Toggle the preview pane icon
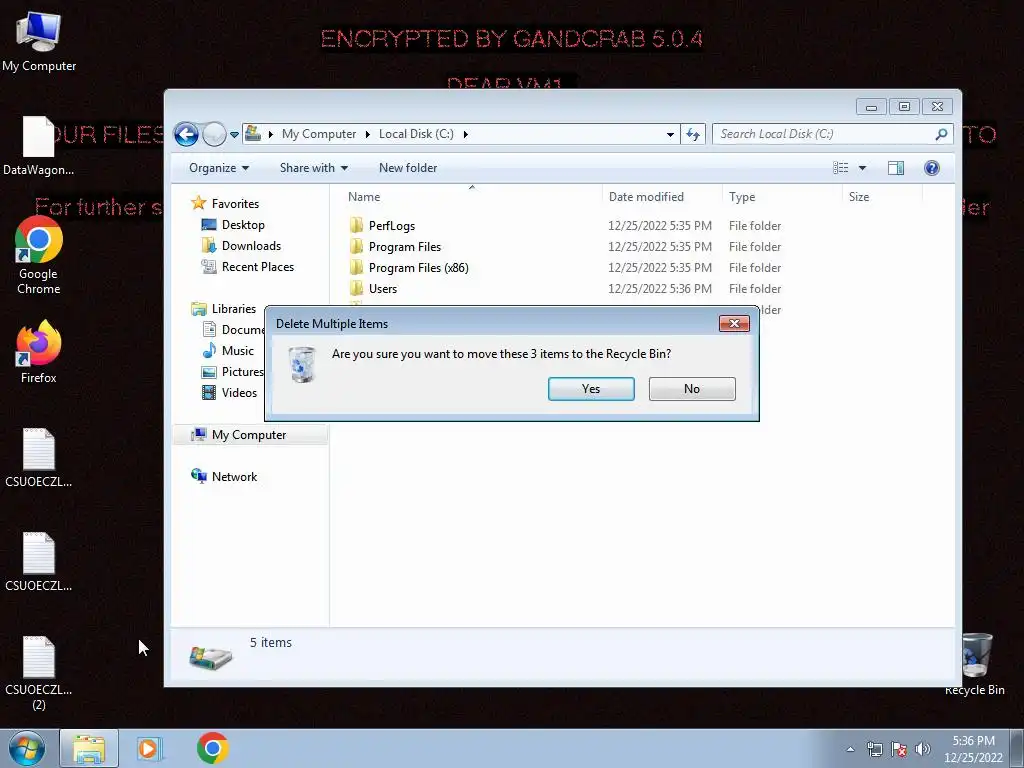 click(x=896, y=168)
